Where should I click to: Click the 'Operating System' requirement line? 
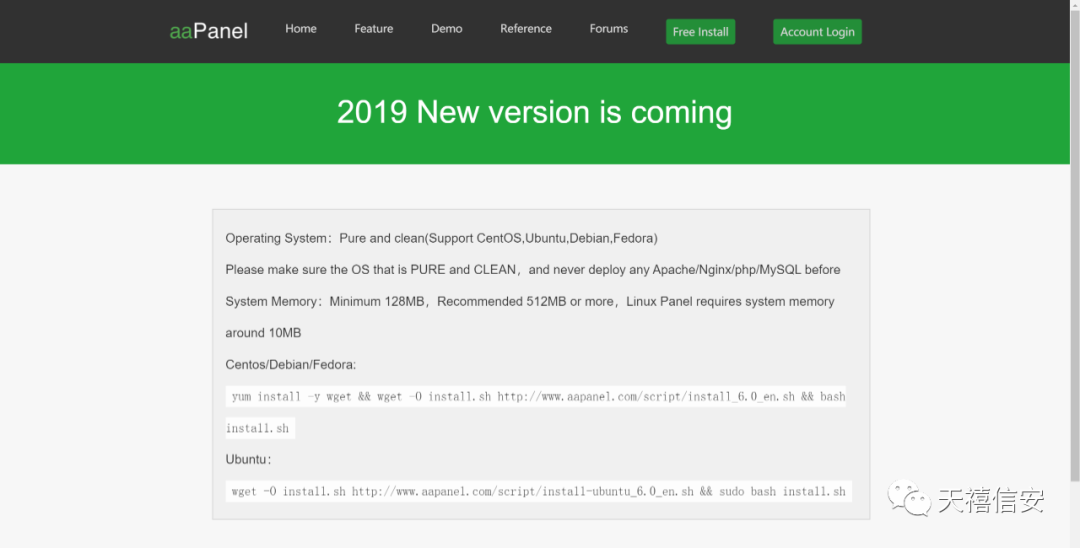pos(442,238)
